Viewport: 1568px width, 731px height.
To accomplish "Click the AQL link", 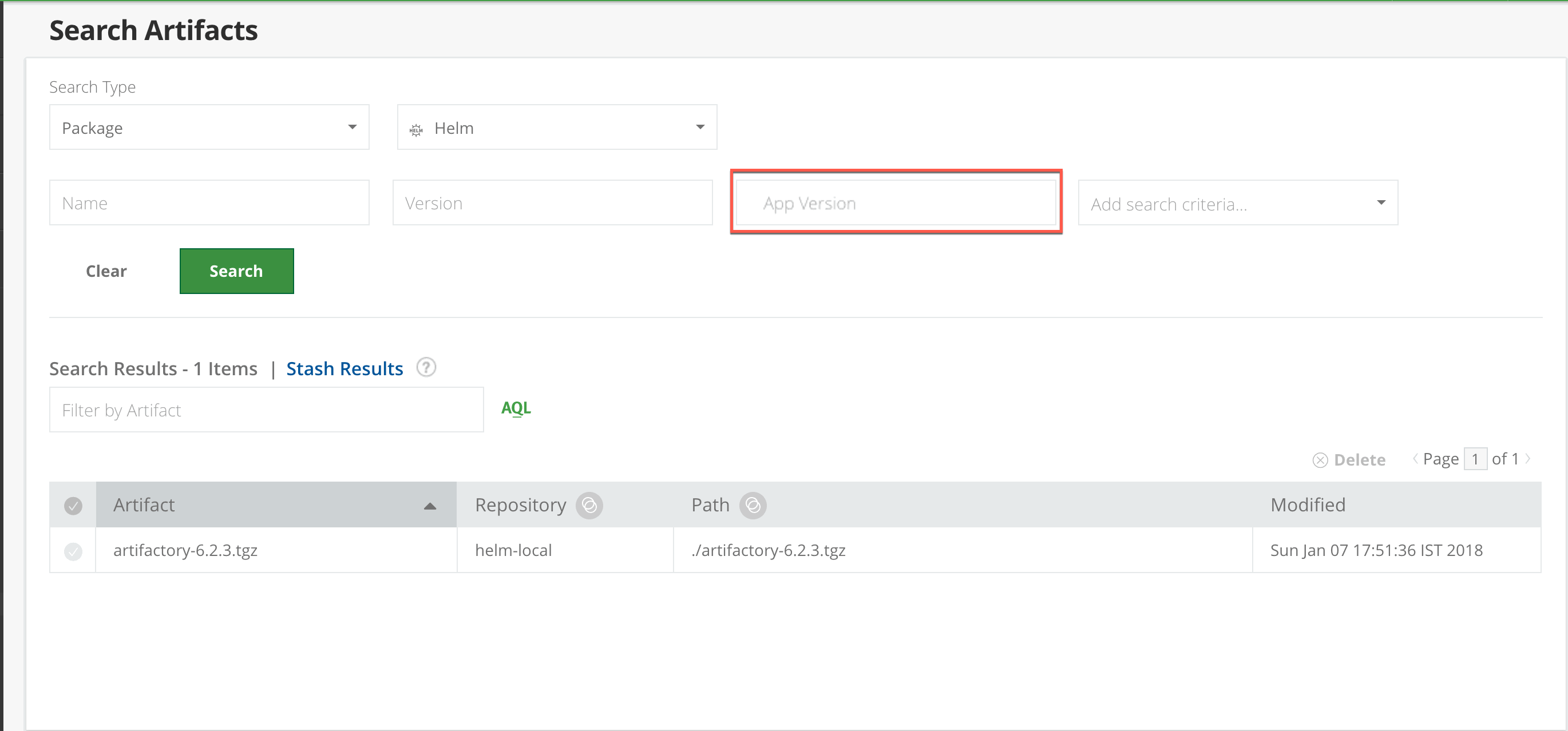I will [x=516, y=408].
